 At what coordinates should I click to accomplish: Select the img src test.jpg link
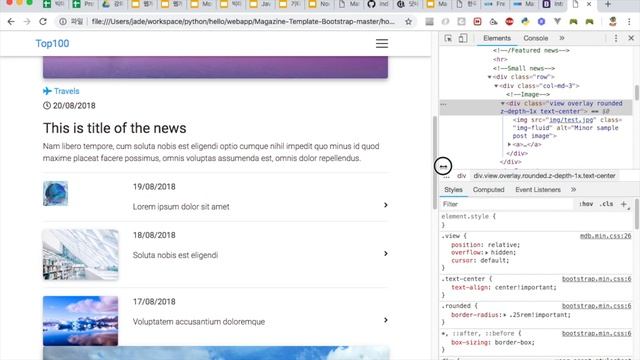point(571,120)
